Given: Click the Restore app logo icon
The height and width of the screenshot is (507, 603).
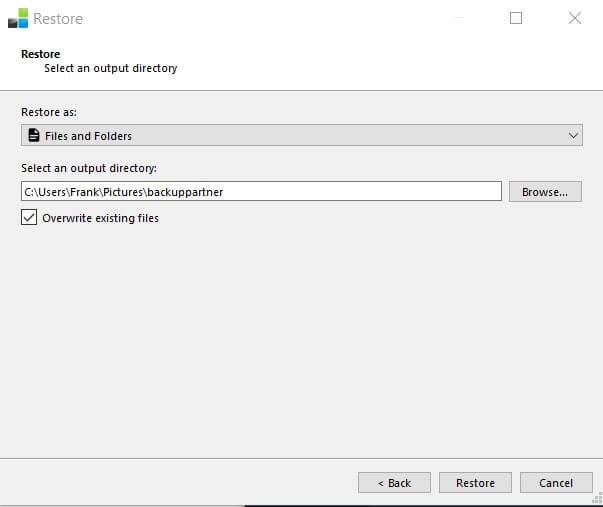Looking at the screenshot, I should [x=18, y=18].
